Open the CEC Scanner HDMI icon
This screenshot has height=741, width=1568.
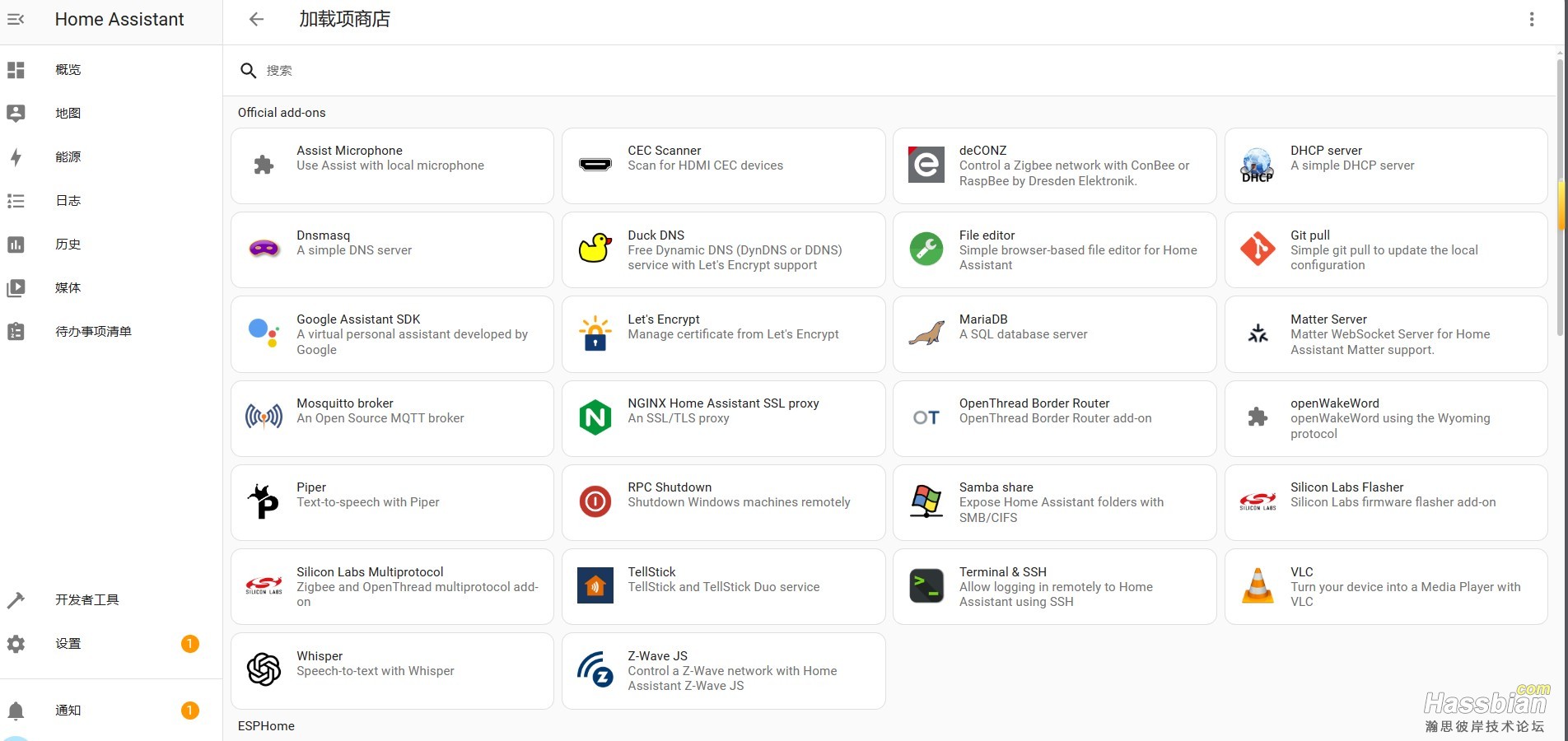pyautogui.click(x=595, y=165)
